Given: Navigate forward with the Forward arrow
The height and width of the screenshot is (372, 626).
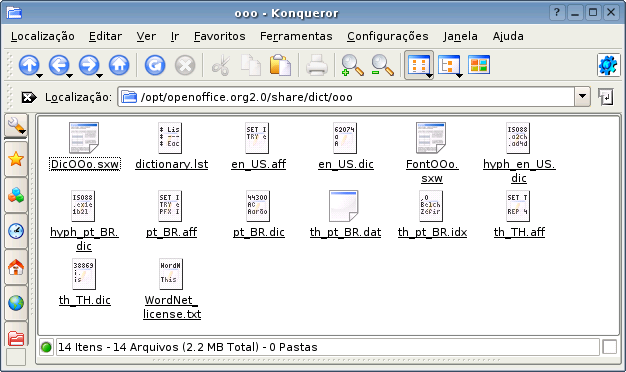Looking at the screenshot, I should 89,65.
